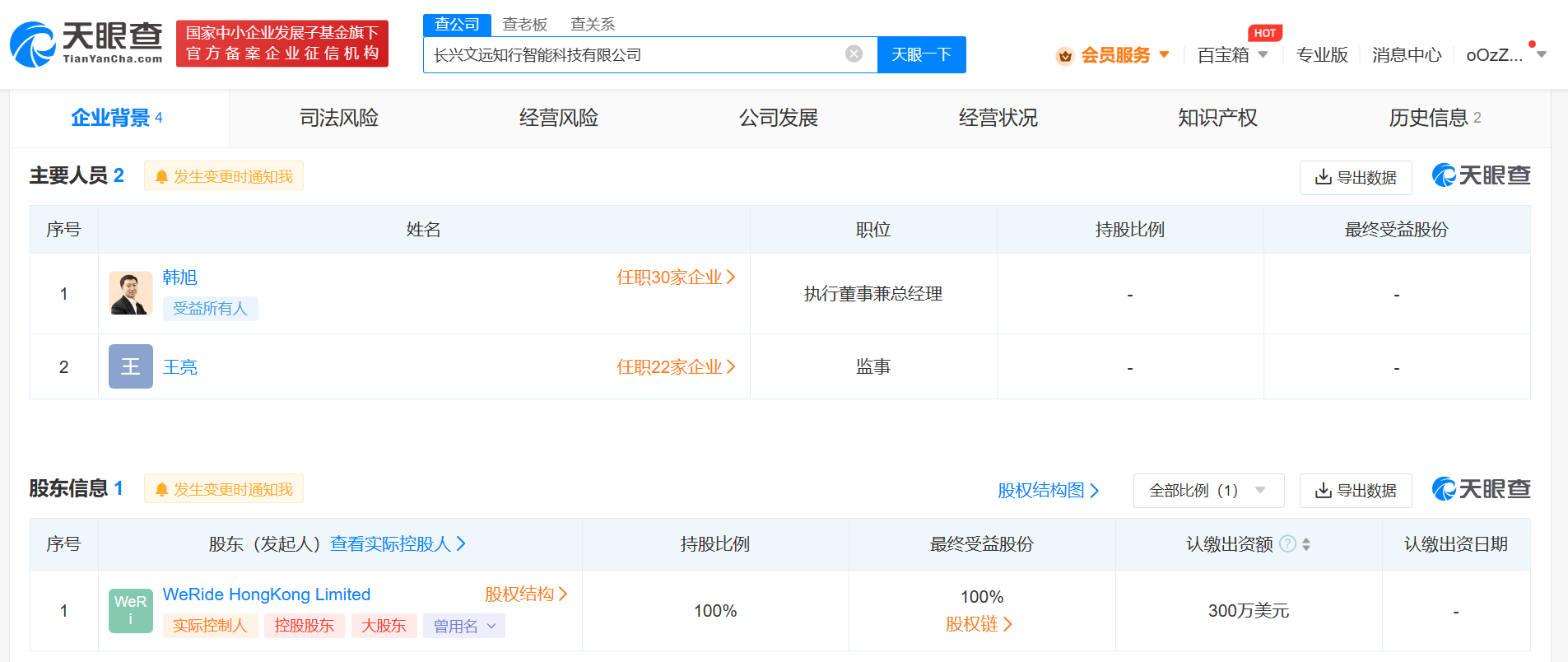The width and height of the screenshot is (1568, 662).
Task: Click the 控股股东 tag
Action: (x=305, y=626)
